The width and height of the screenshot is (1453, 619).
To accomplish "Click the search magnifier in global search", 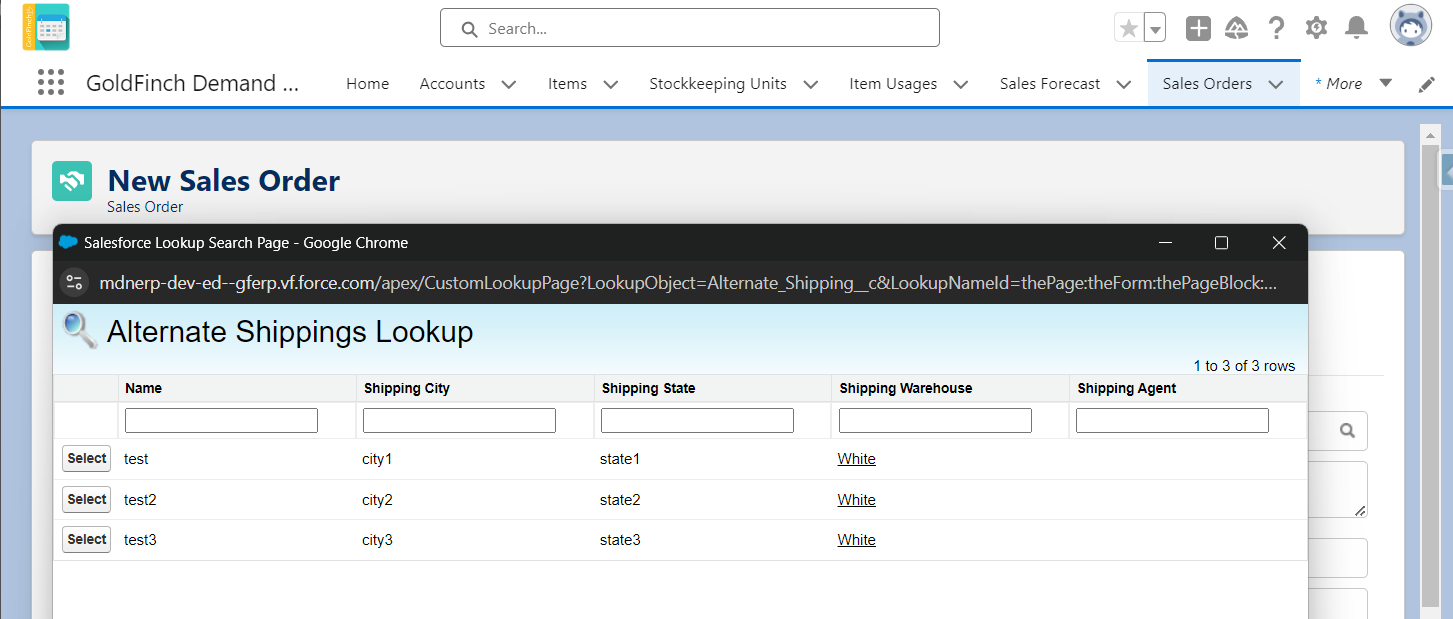I will point(469,29).
